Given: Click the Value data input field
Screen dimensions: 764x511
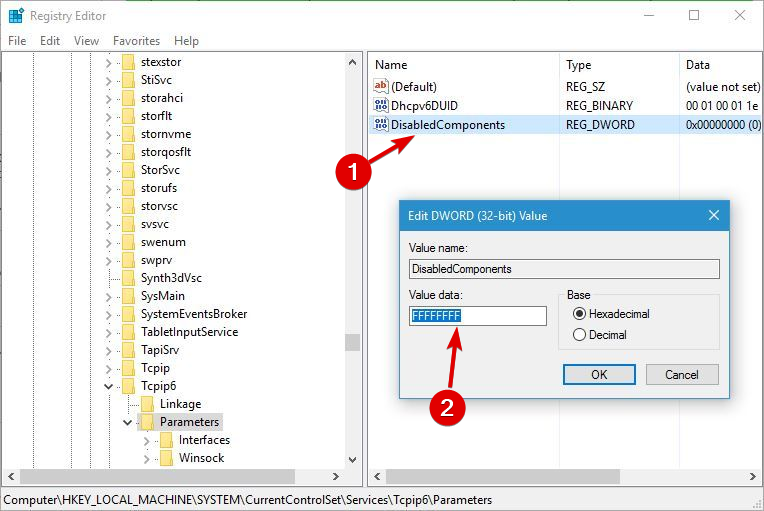Looking at the screenshot, I should click(478, 316).
